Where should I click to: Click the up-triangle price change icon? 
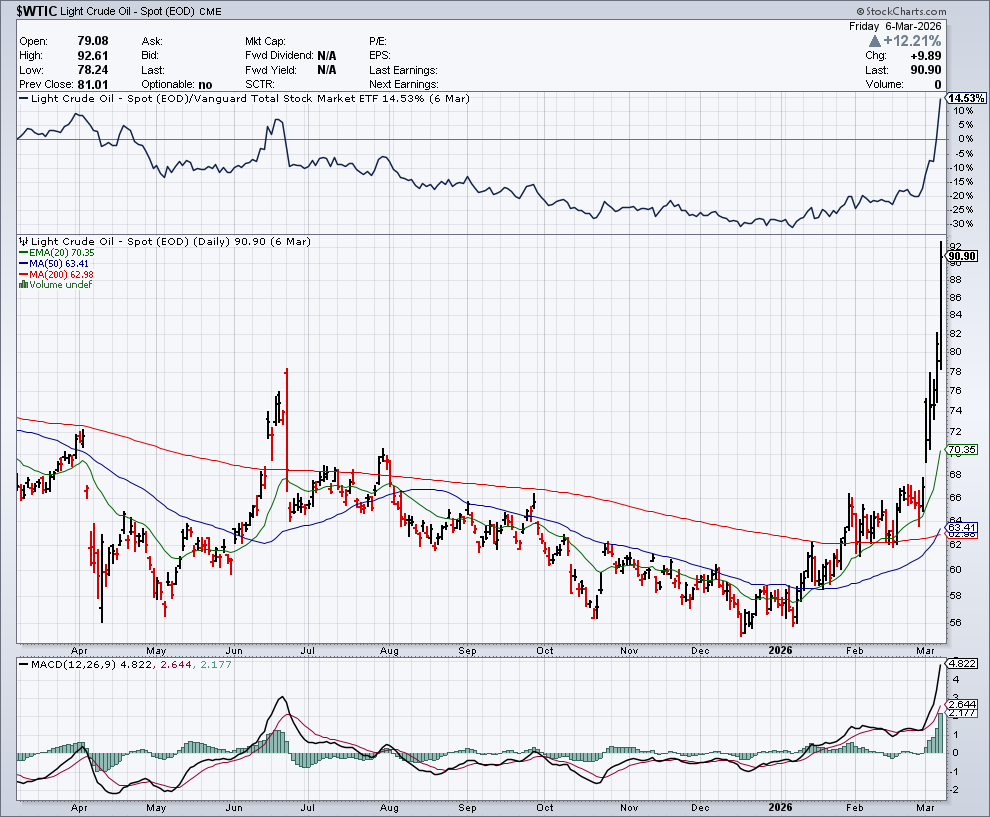point(874,41)
